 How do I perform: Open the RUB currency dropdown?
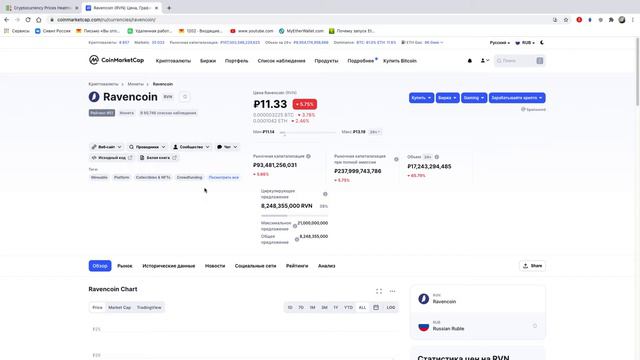click(525, 42)
